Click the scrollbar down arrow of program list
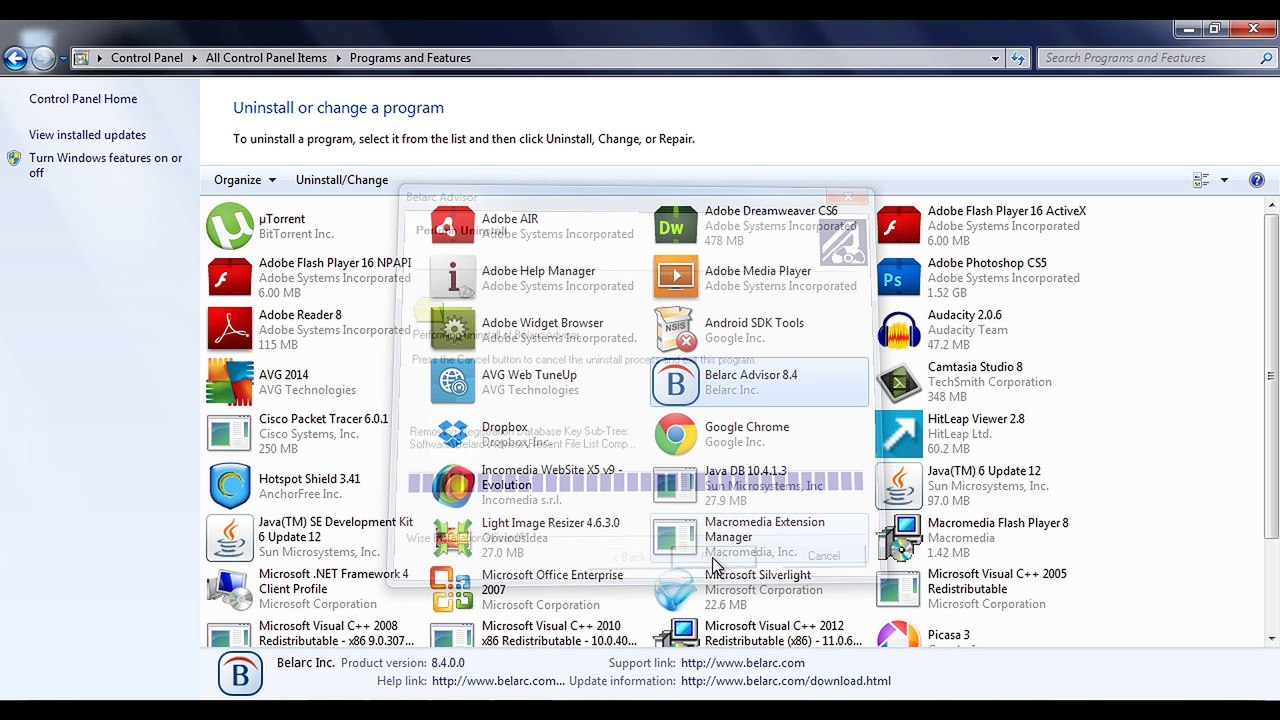1280x720 pixels. 1271,639
